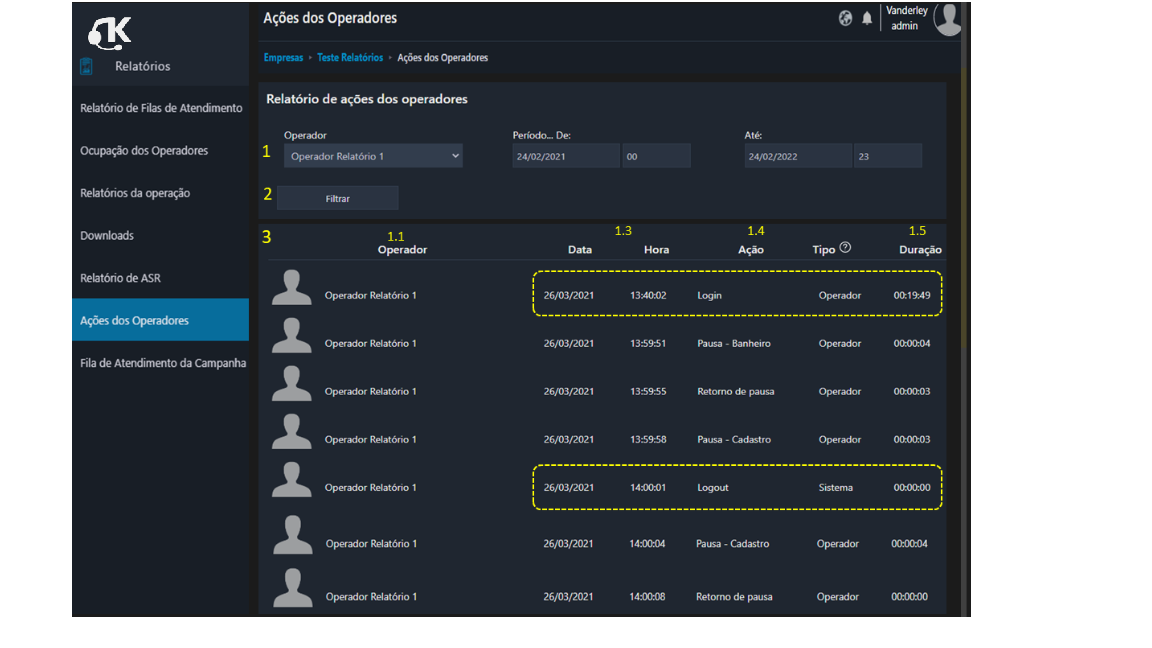Click avatar in the 13:59:55 row
The image size is (1152, 648).
pos(292,384)
